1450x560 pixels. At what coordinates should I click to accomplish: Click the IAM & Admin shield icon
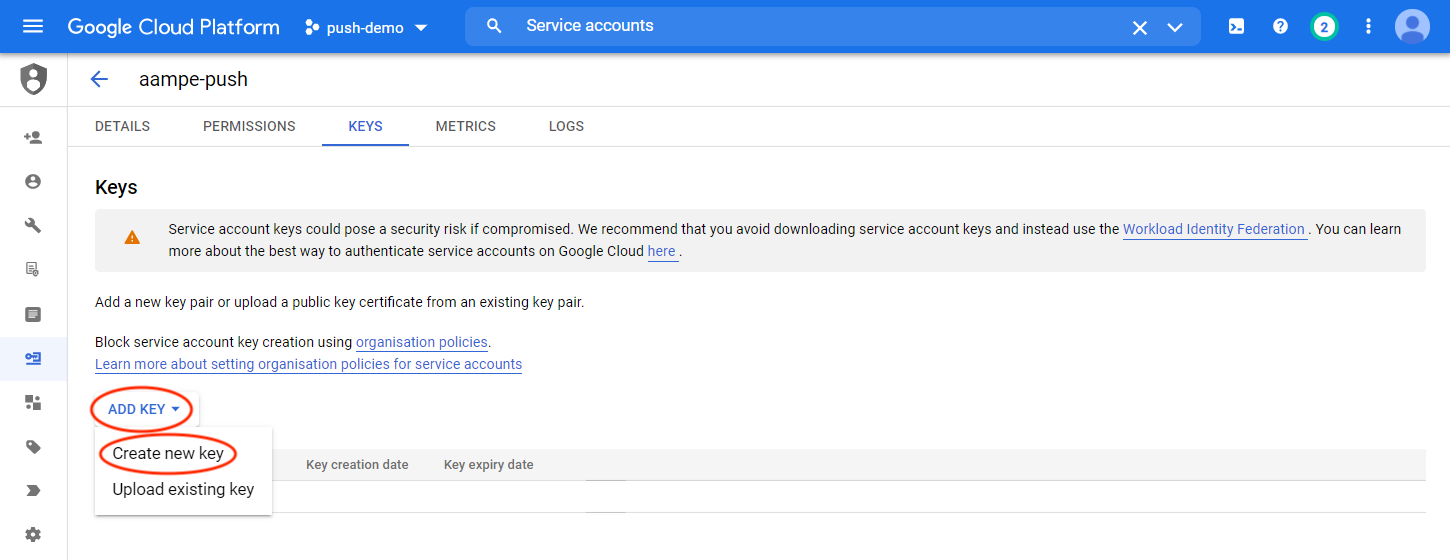click(x=34, y=79)
